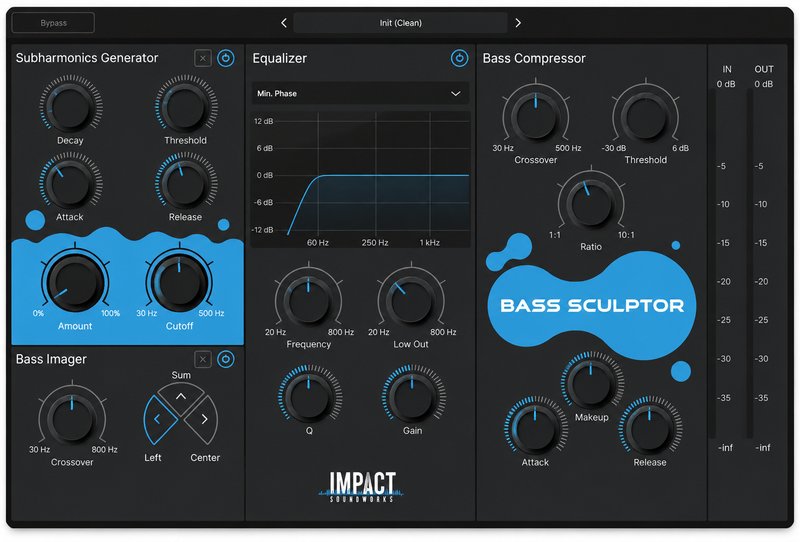Click the Bass Compressor Threshold knob
Image resolution: width=800 pixels, height=542 pixels.
645,116
